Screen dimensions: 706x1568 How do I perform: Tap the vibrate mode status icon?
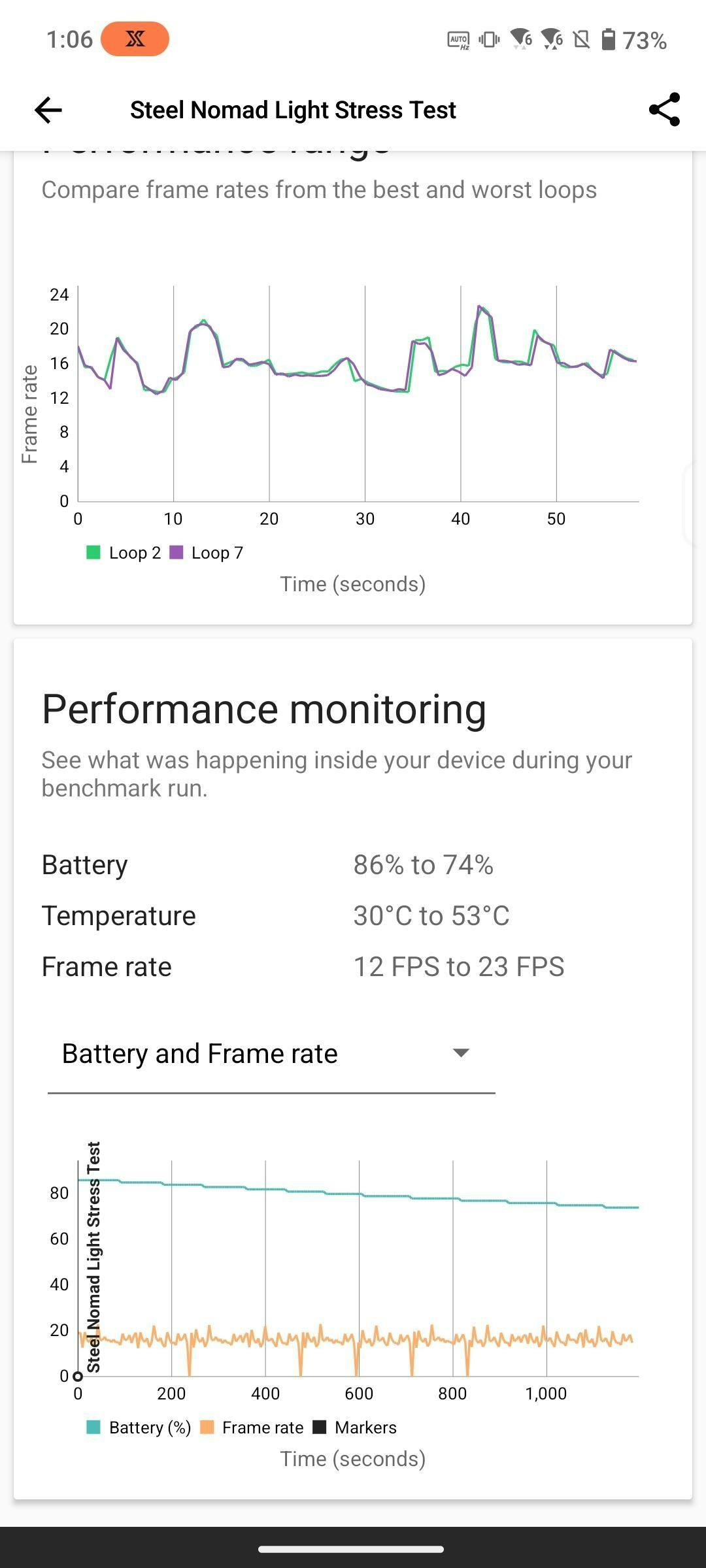(489, 40)
